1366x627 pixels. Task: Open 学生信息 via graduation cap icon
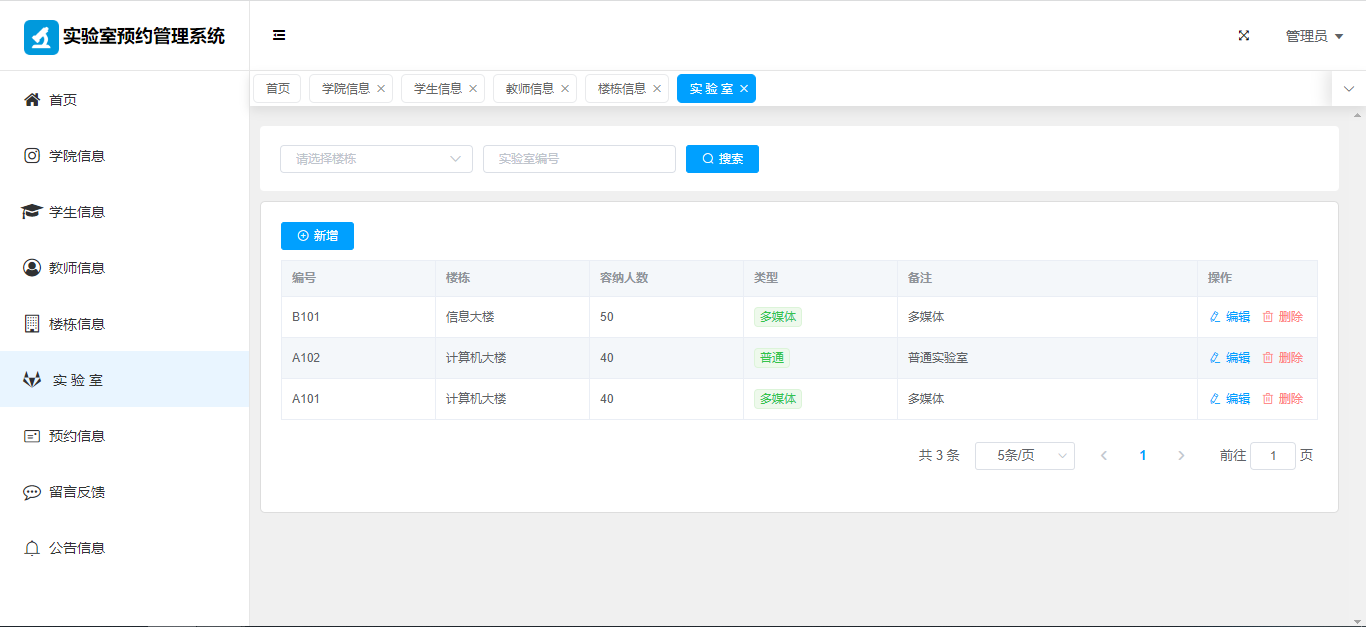(32, 212)
